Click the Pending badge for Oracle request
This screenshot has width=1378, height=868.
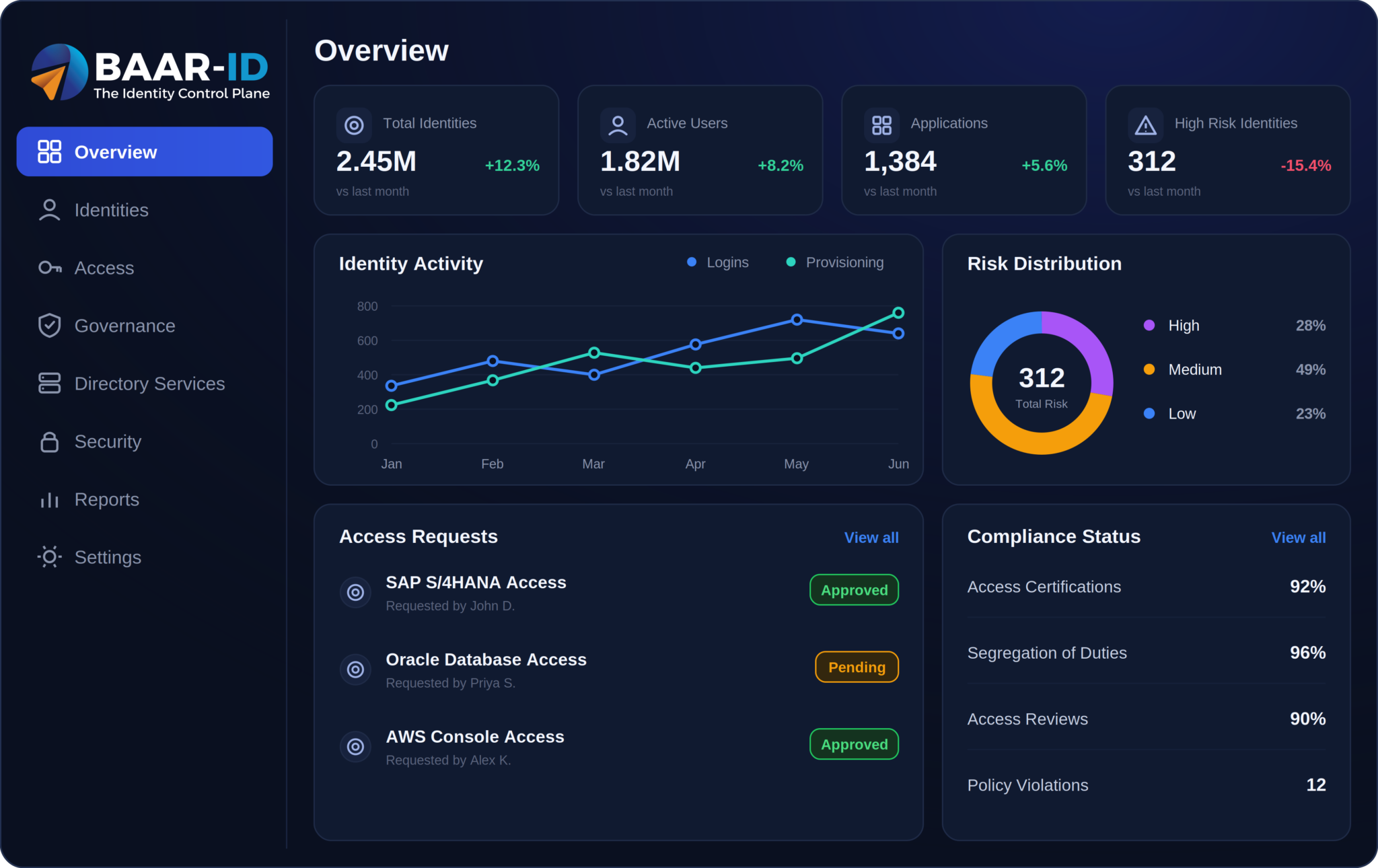tap(857, 667)
